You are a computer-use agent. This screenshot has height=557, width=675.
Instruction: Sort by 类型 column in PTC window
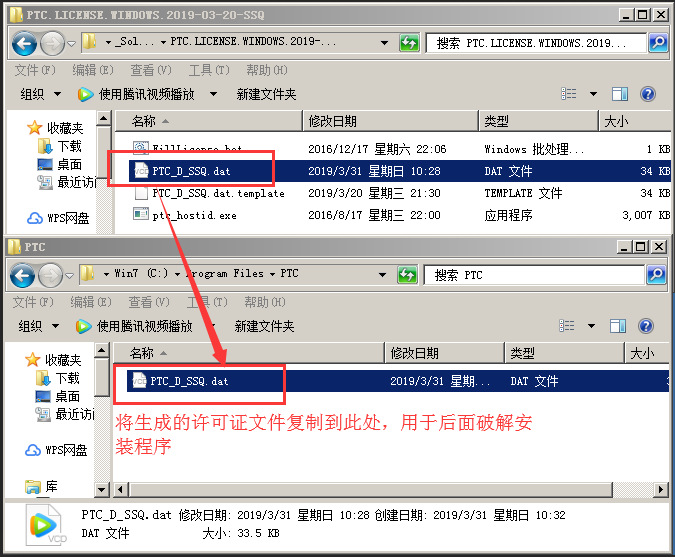[x=565, y=353]
